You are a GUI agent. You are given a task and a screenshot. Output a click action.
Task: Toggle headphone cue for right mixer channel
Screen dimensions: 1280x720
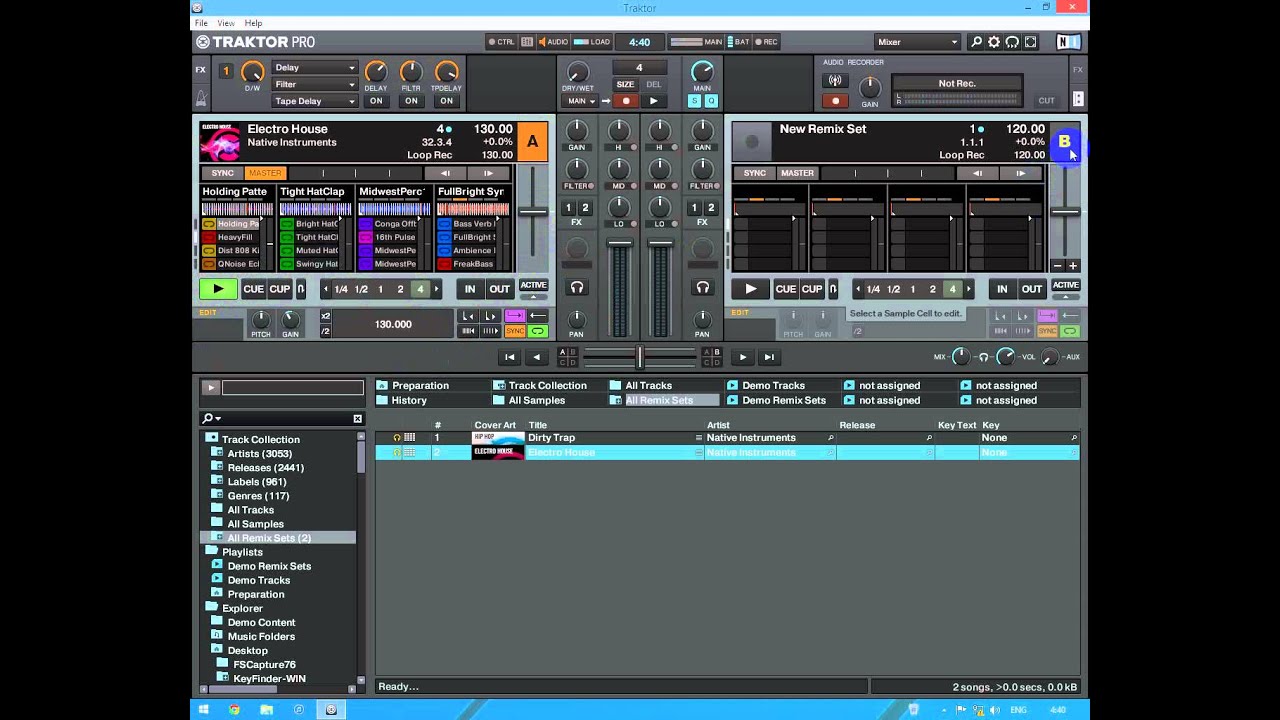click(702, 288)
